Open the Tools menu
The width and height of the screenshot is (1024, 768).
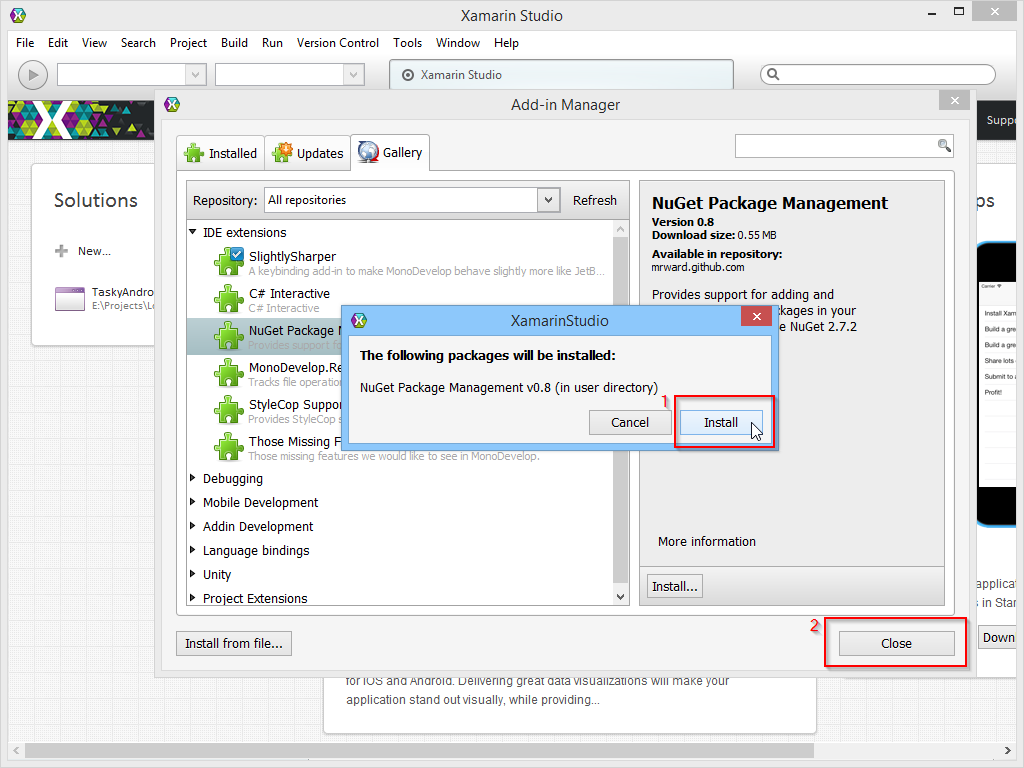click(x=407, y=43)
